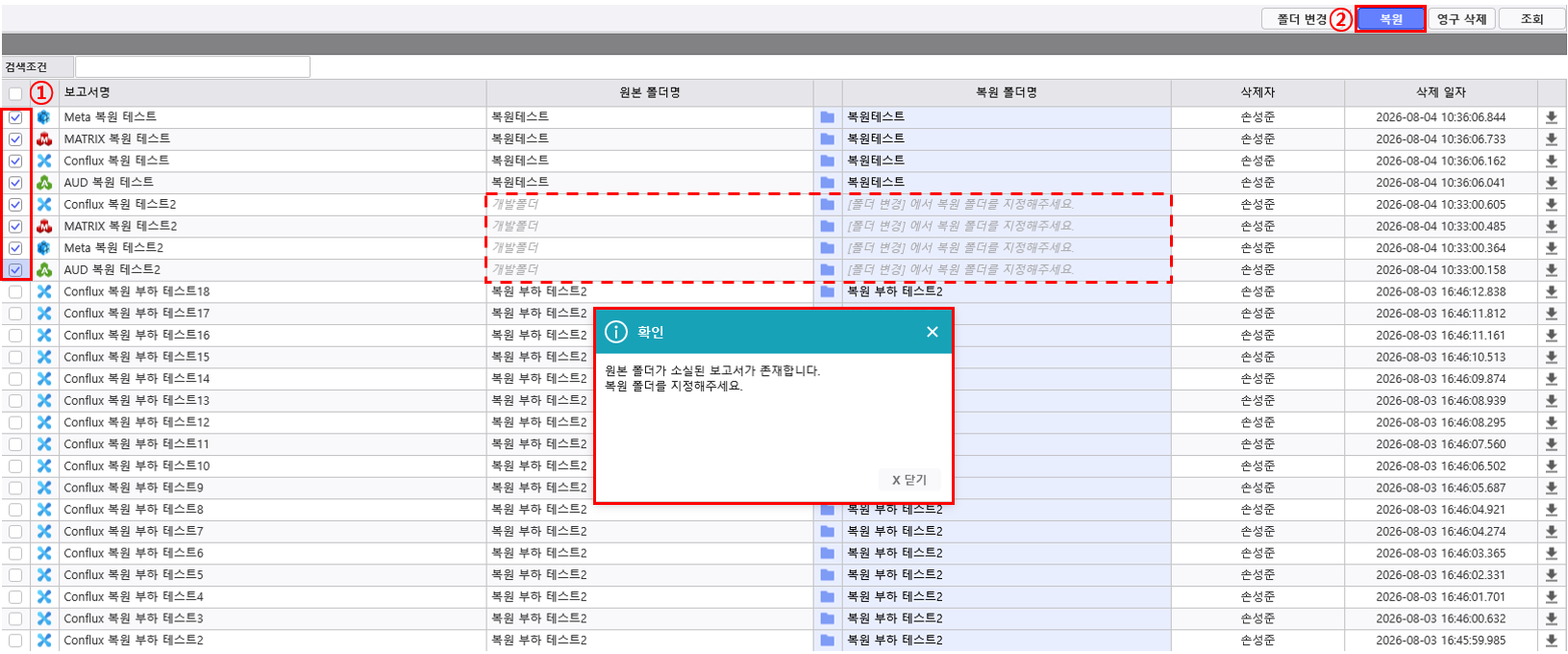The height and width of the screenshot is (654, 1568).
Task: Click the 복원 restore button
Action: (x=1390, y=19)
